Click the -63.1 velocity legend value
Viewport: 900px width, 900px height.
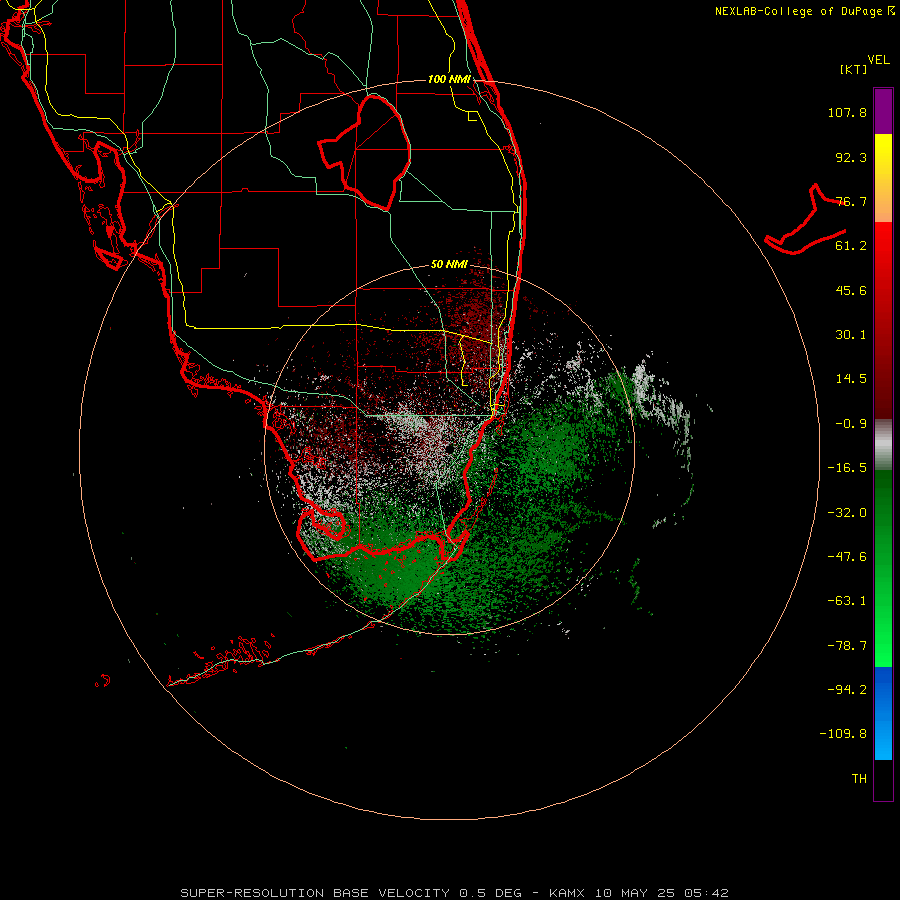click(x=847, y=601)
